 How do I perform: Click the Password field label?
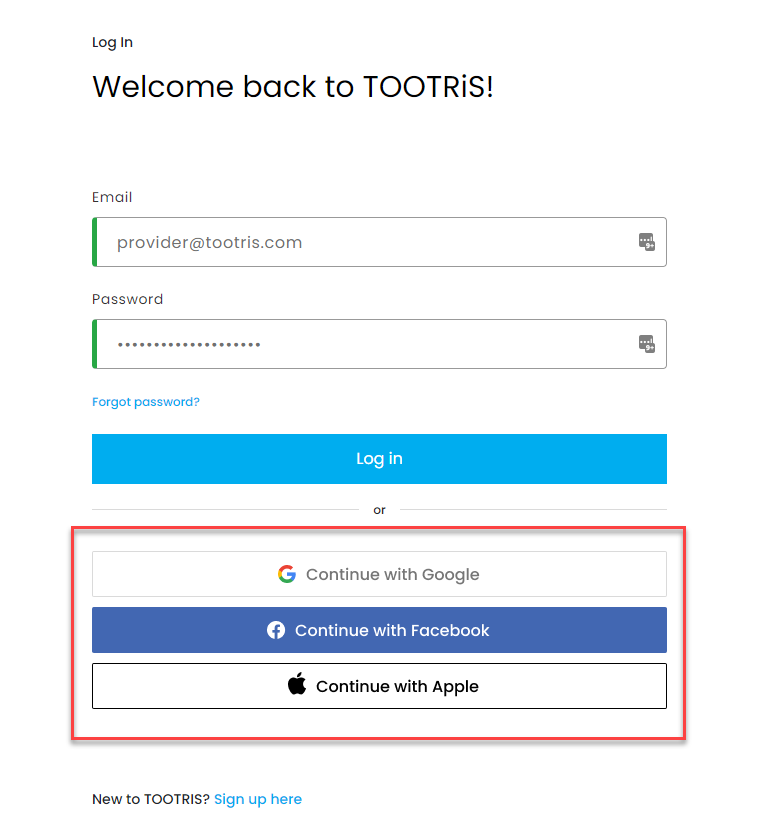127,299
